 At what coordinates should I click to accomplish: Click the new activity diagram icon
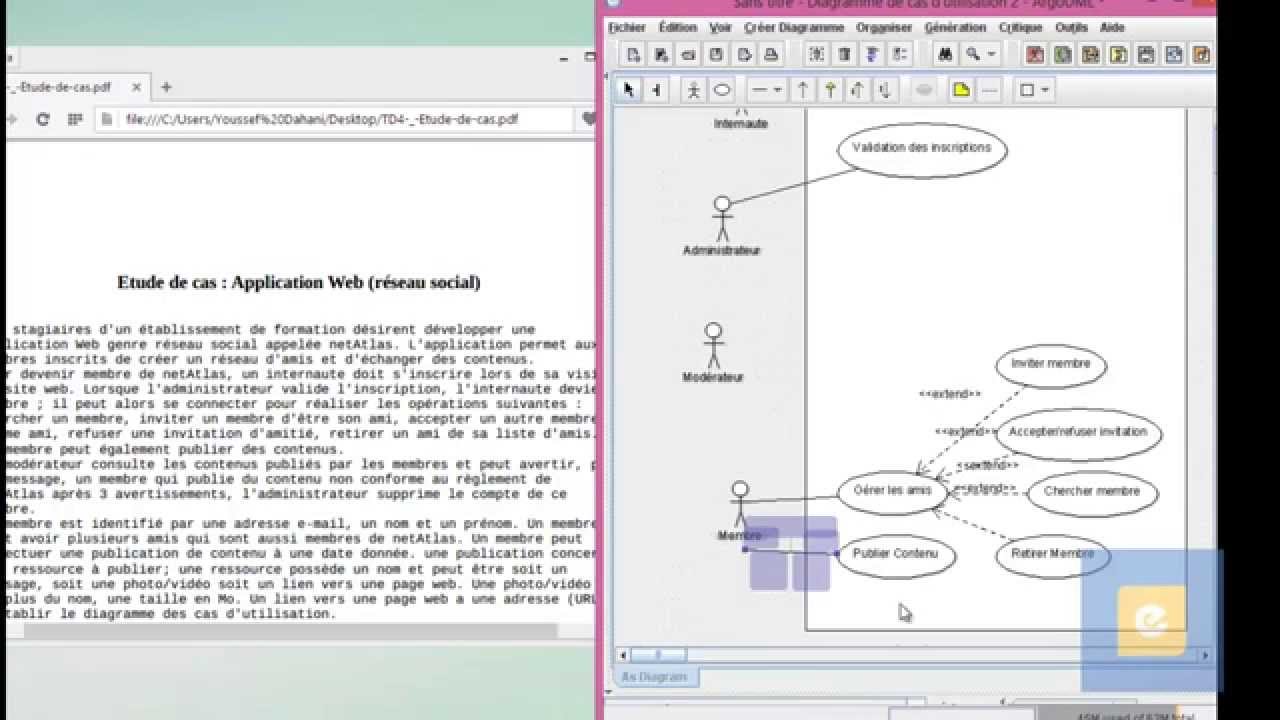click(1175, 54)
